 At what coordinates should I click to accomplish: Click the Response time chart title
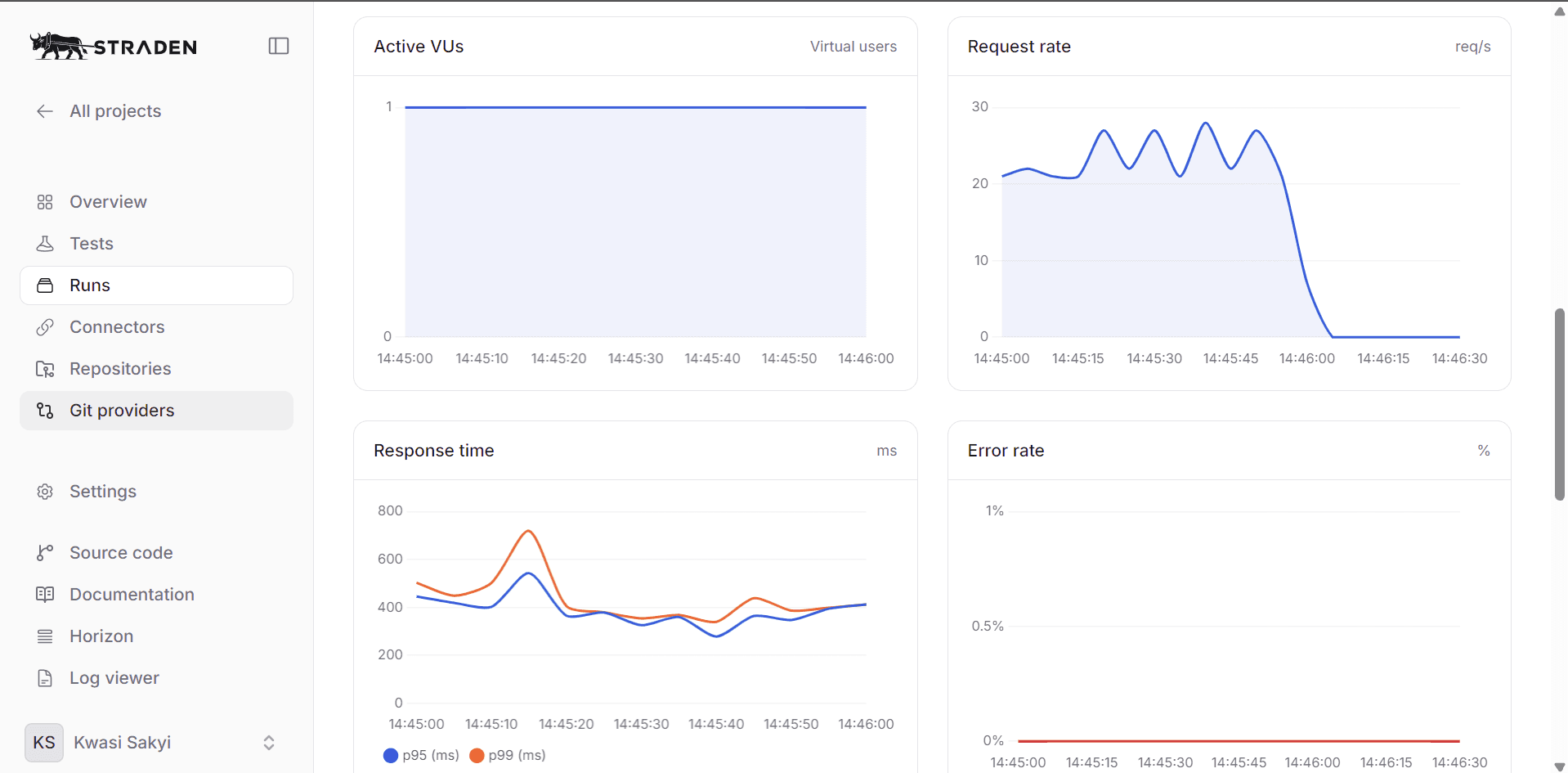pos(433,451)
